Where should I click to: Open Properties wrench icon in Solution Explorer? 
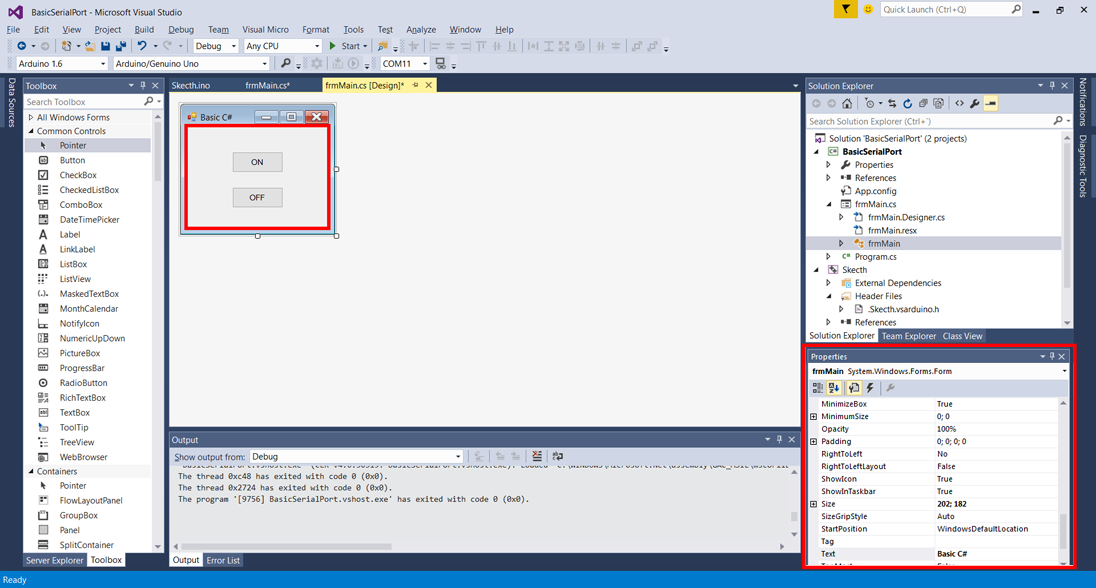click(x=975, y=103)
